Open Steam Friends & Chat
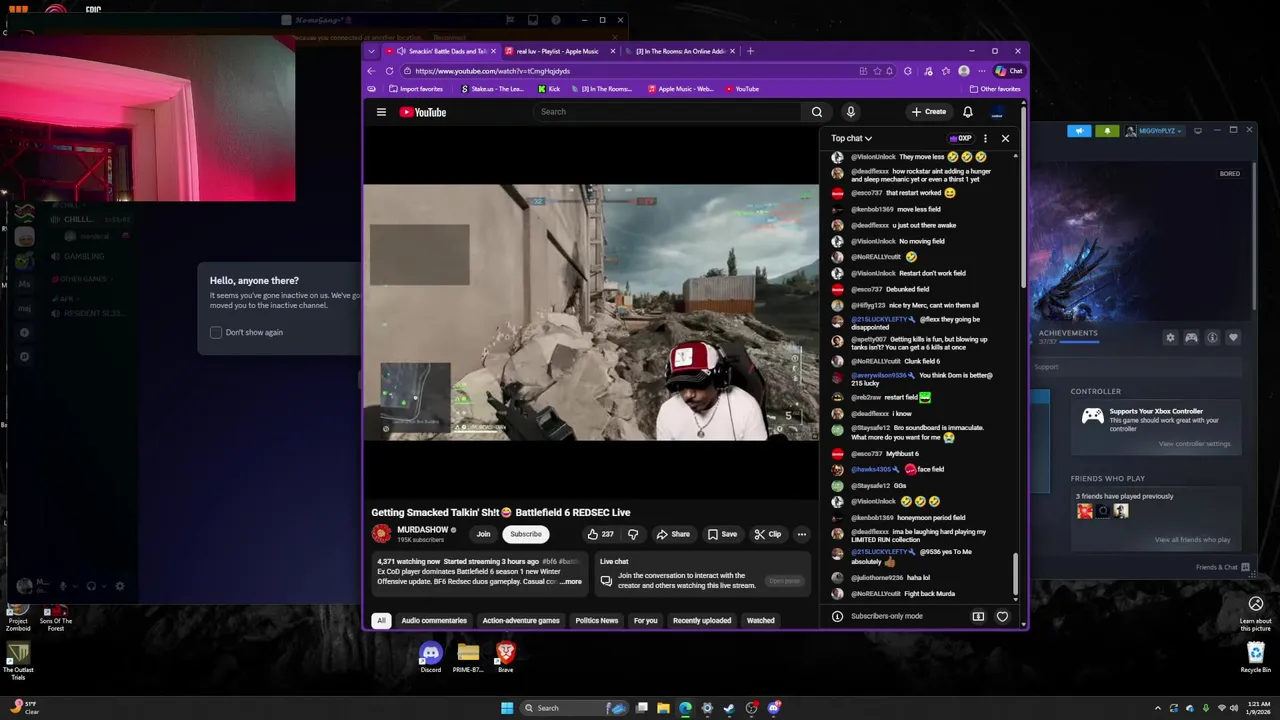The image size is (1280, 720). [1223, 568]
